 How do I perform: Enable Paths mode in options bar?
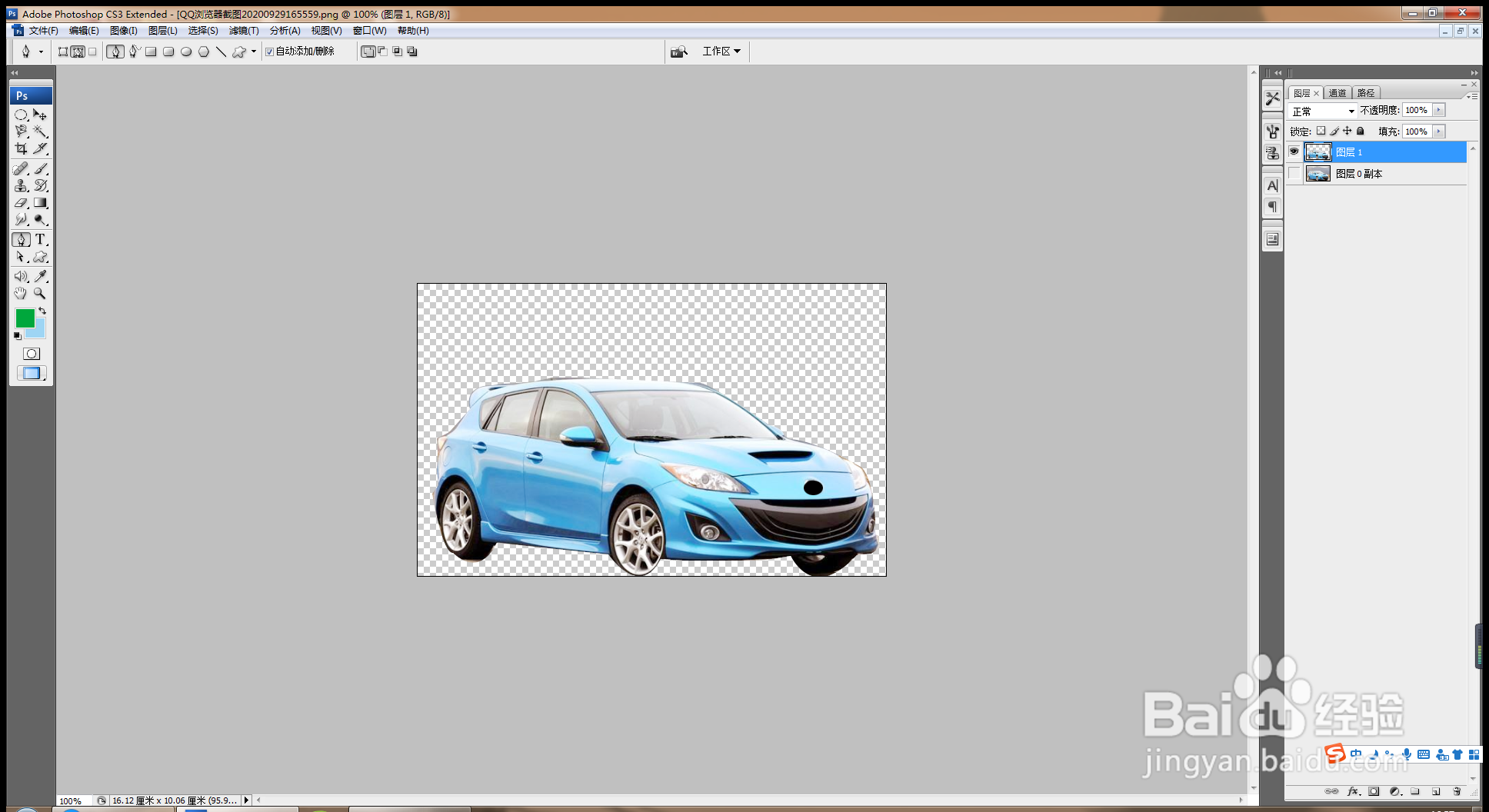click(78, 52)
